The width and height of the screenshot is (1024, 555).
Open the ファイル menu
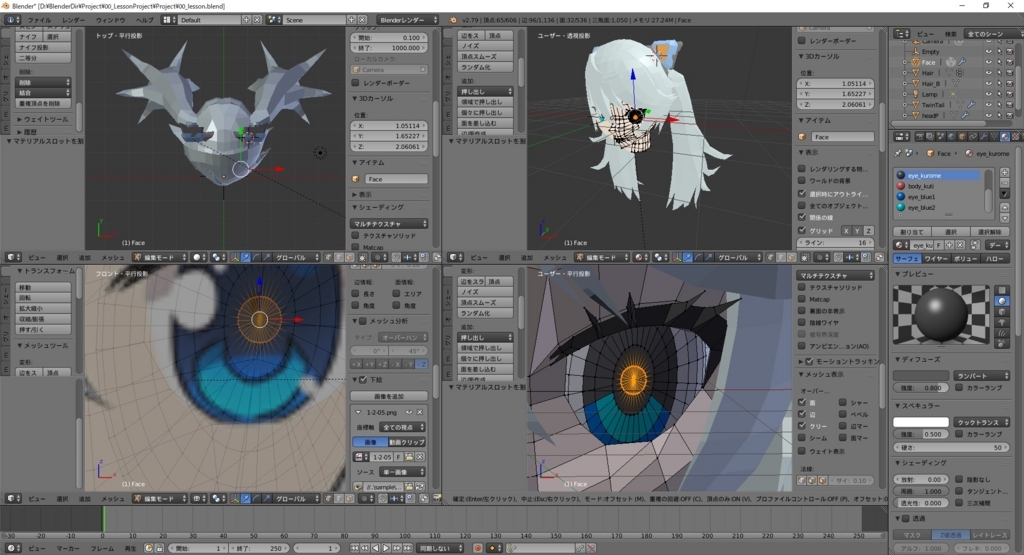point(39,20)
